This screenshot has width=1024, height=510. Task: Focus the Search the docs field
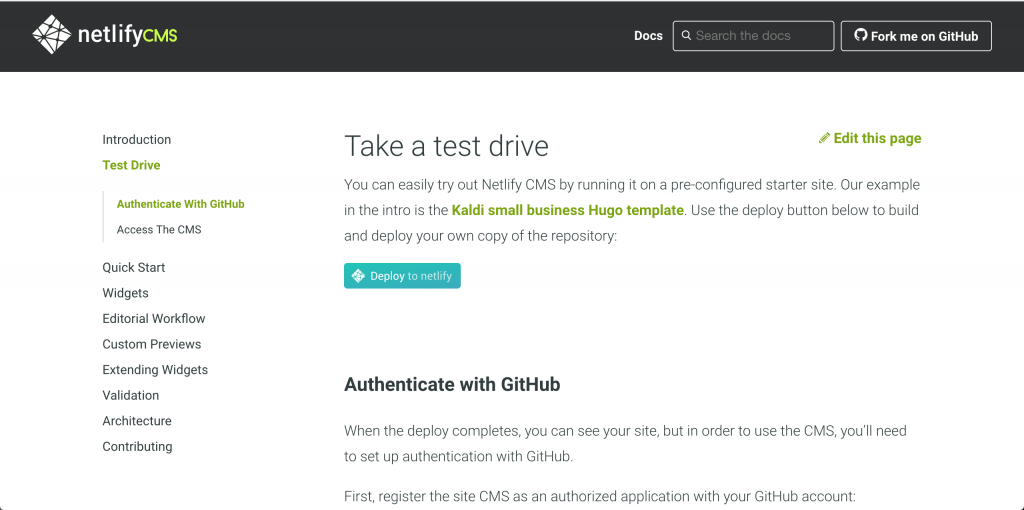tap(753, 36)
